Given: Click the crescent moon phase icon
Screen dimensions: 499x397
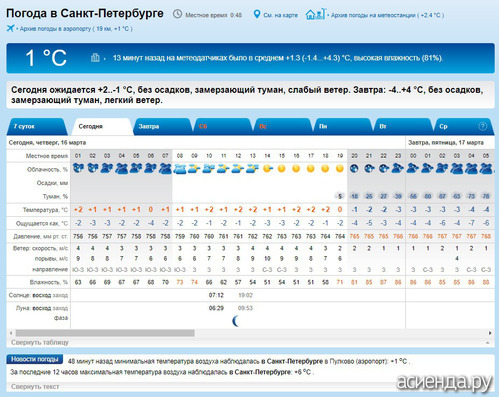Looking at the screenshot, I should 236,321.
